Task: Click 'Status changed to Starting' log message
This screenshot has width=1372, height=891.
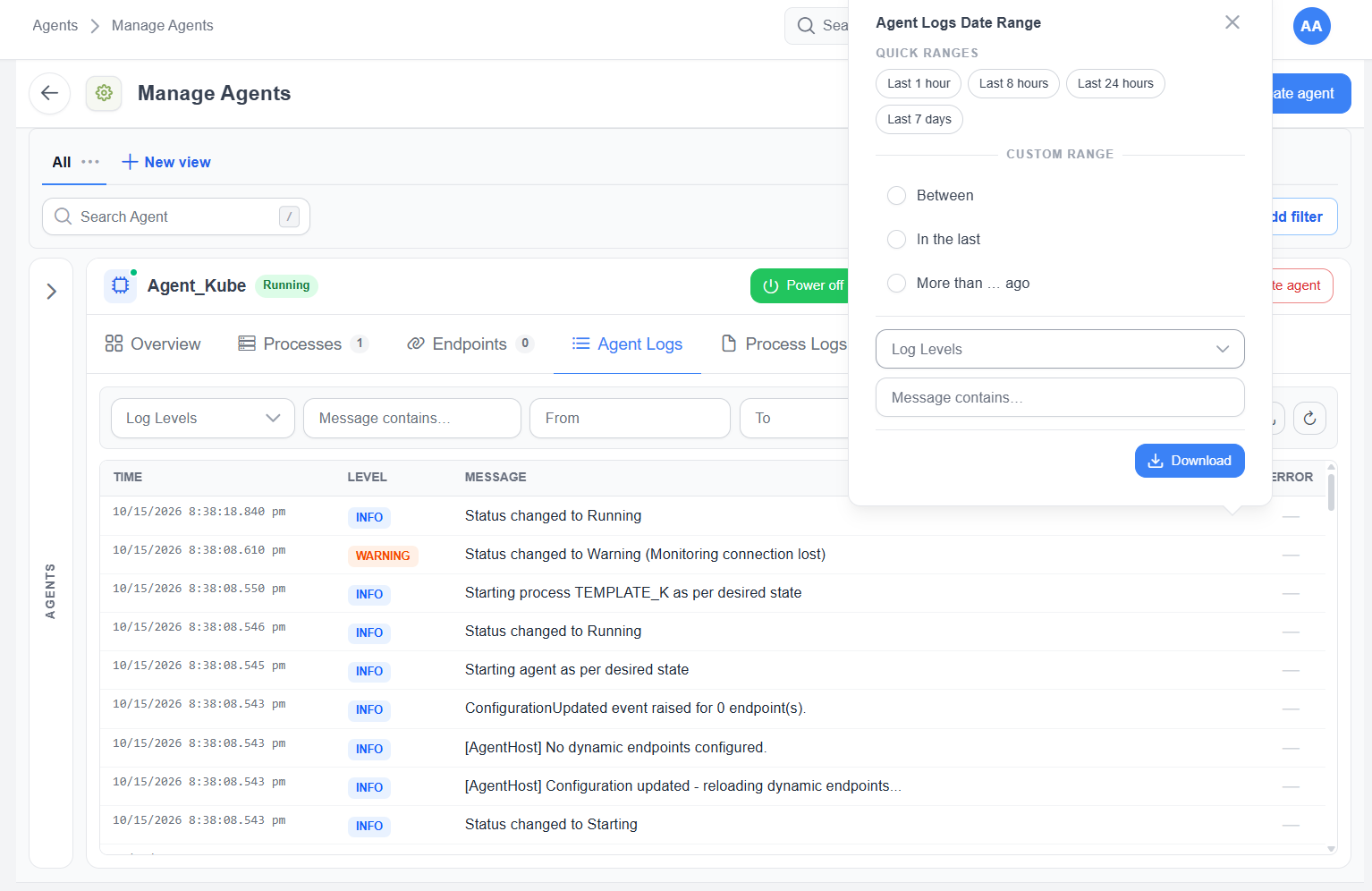Action: [x=551, y=825]
